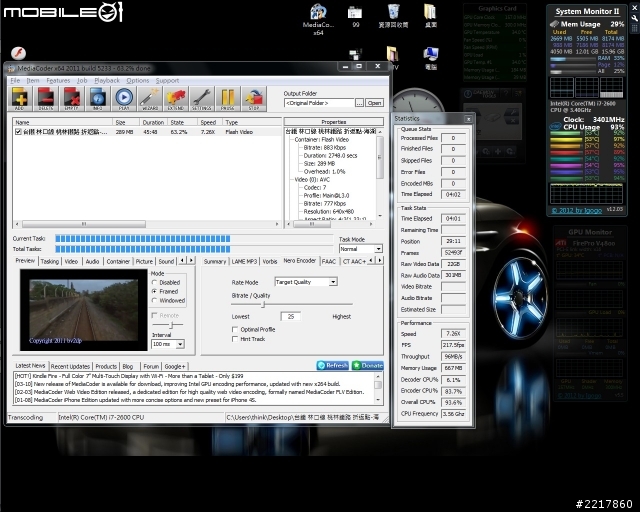Click System Monitor II wrench settings icon
Viewport: 640px width, 512px height.
(x=635, y=18)
